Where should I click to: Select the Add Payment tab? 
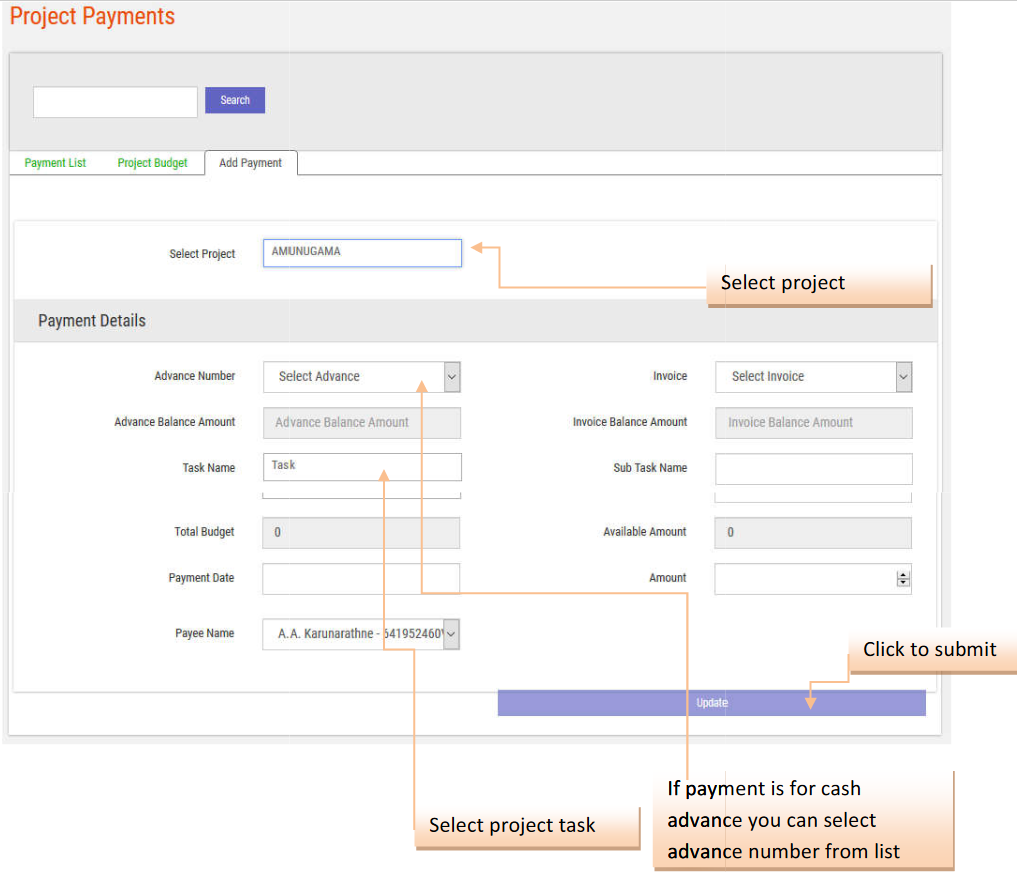[x=250, y=163]
